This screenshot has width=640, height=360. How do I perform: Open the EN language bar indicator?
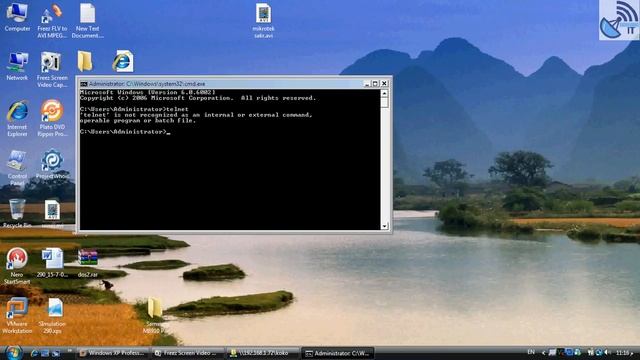pos(531,352)
